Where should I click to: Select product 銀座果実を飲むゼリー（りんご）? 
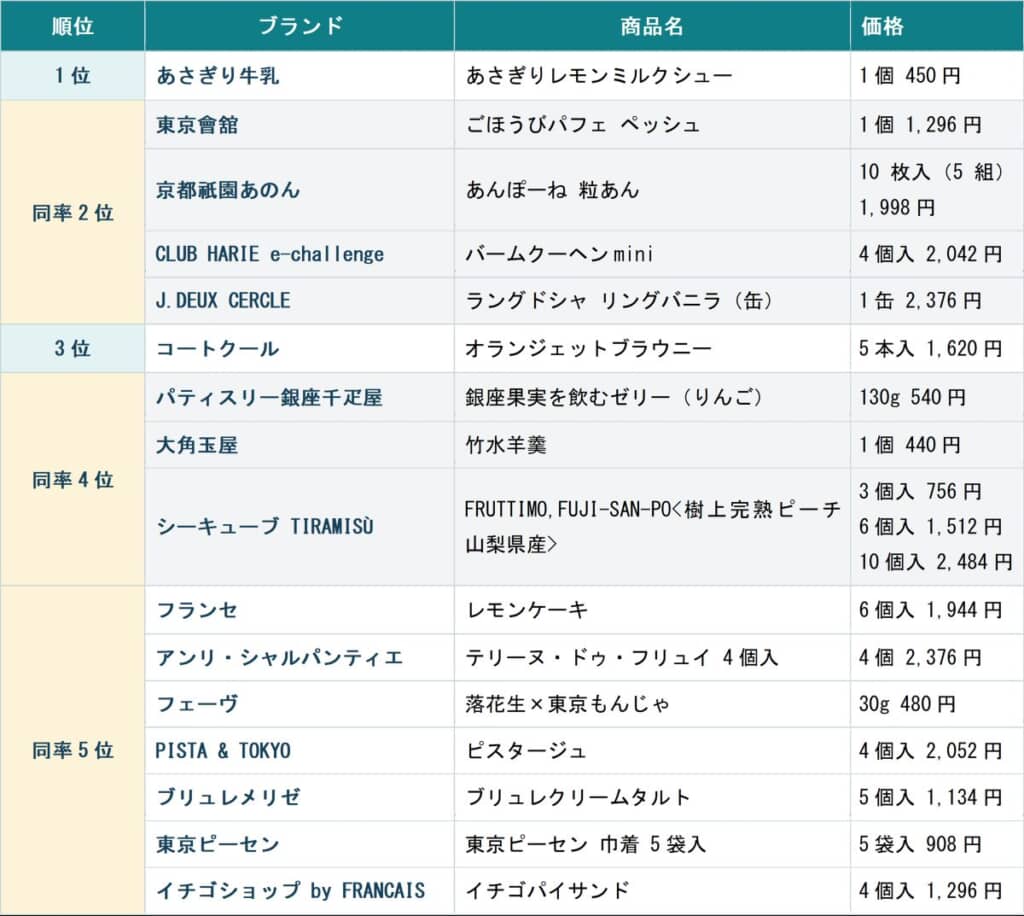(614, 397)
